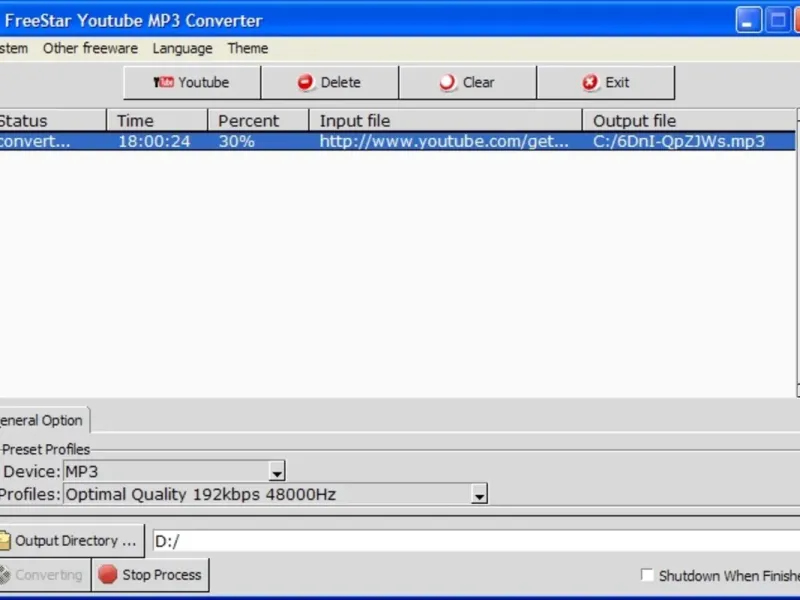Expand the Device MP3 dropdown arrow

(277, 471)
